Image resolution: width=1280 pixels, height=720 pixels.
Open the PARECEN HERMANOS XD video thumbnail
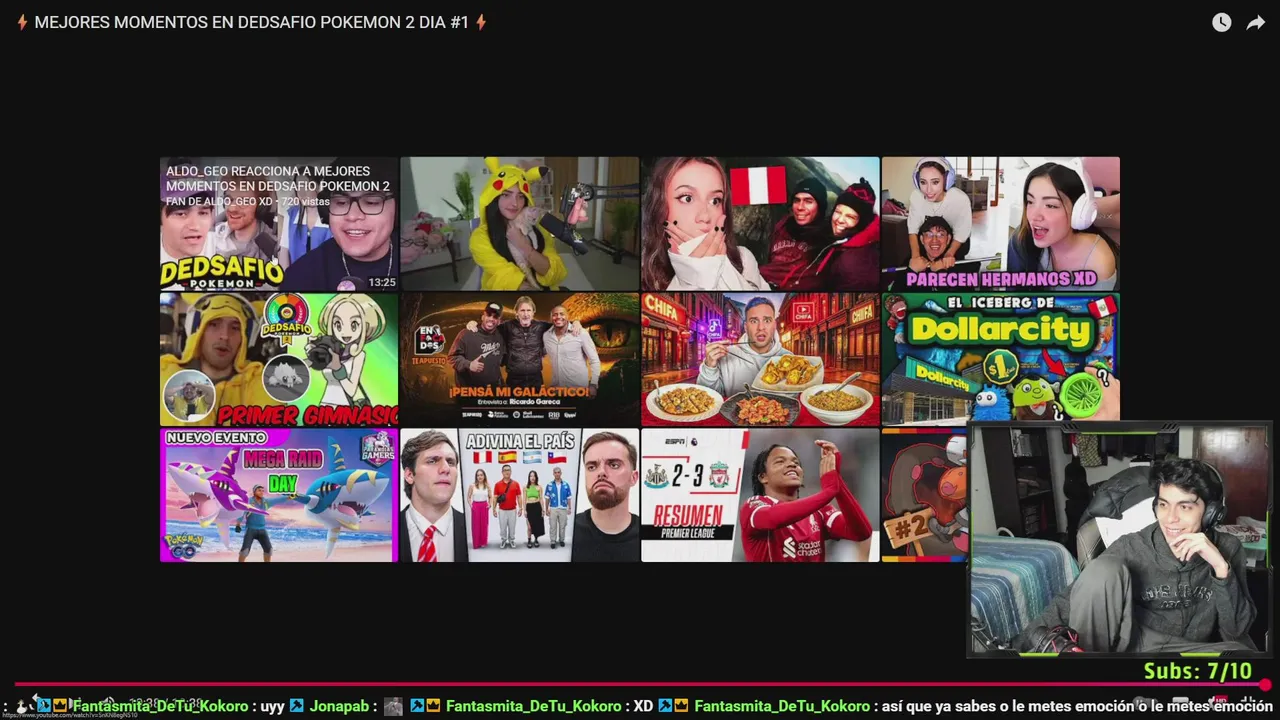click(1000, 223)
